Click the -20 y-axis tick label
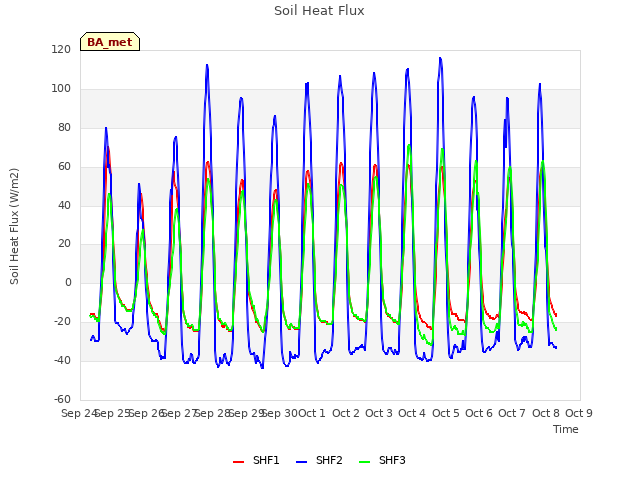640x480 pixels. pyautogui.click(x=62, y=321)
